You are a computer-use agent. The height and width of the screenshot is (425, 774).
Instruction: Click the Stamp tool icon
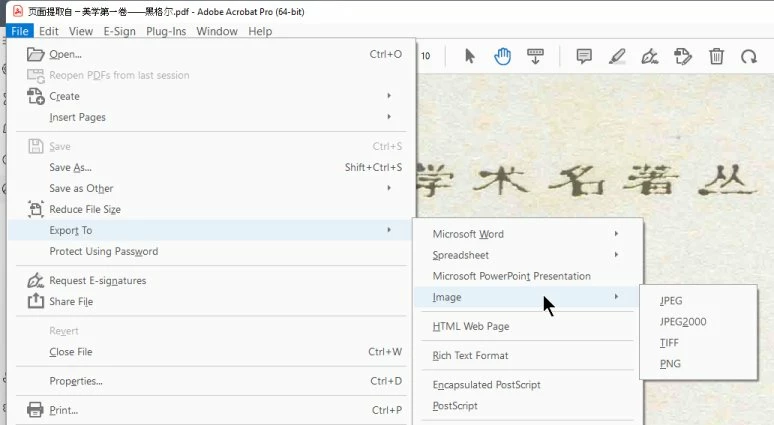(x=683, y=56)
